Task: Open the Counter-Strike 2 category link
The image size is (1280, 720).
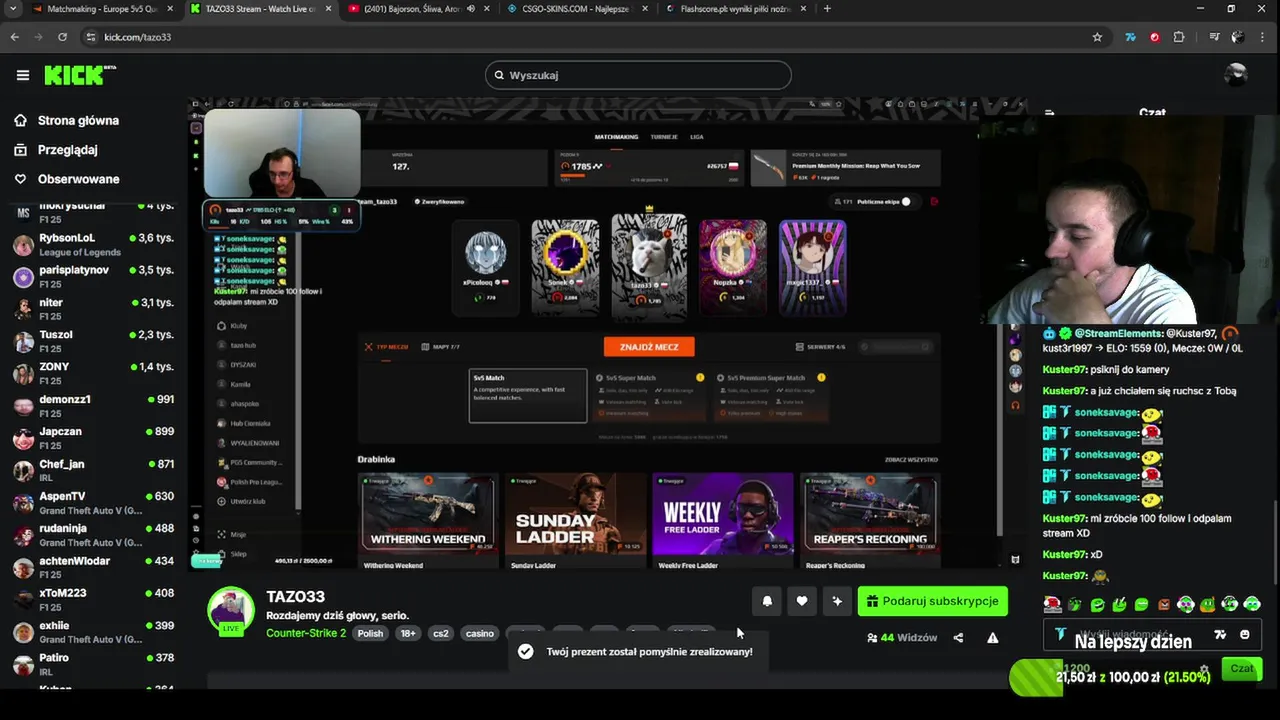Action: coord(306,633)
